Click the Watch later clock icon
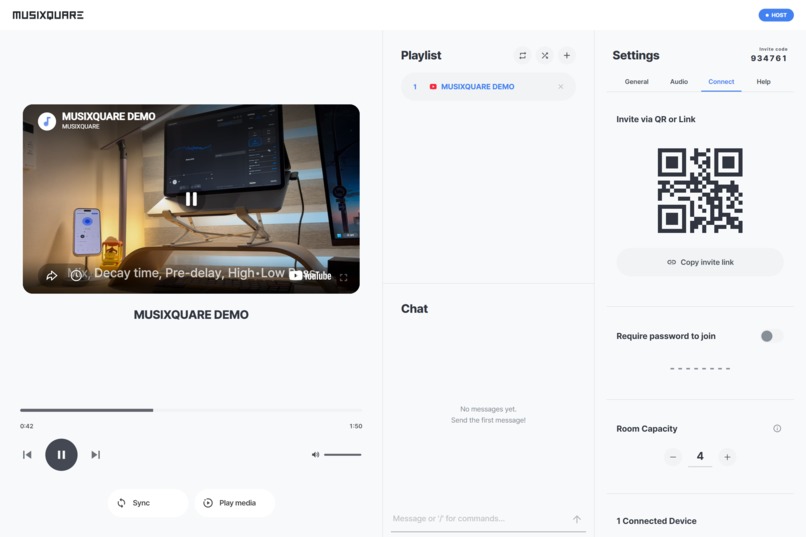Screen dimensions: 806x537 pyautogui.click(x=76, y=275)
